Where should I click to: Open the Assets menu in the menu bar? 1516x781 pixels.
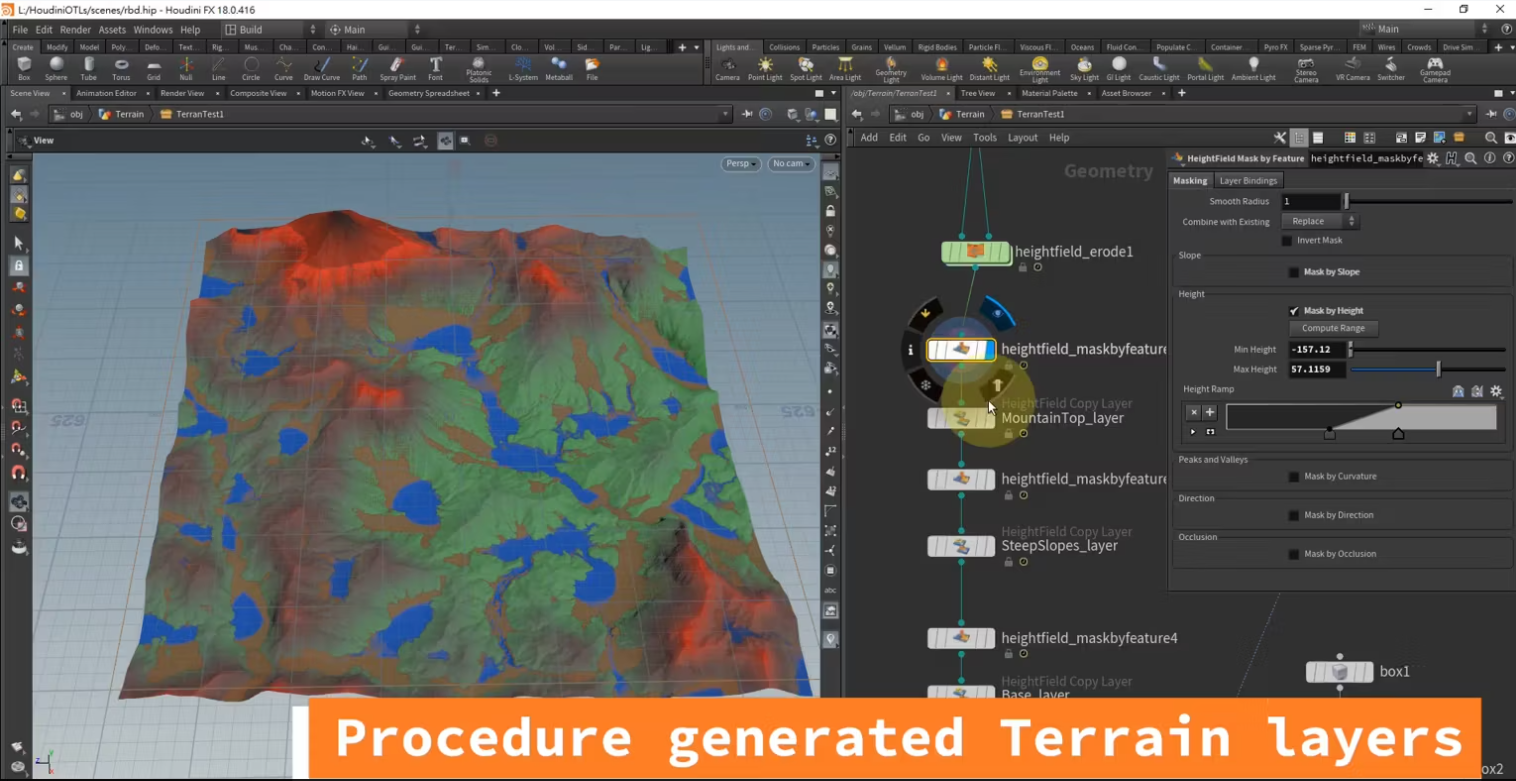coord(112,29)
